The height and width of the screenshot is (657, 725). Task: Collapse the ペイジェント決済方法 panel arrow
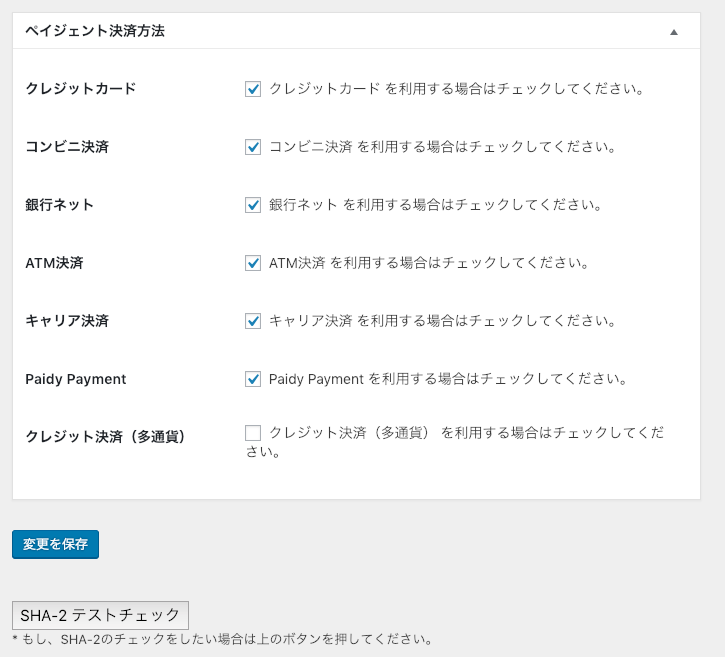(x=674, y=32)
